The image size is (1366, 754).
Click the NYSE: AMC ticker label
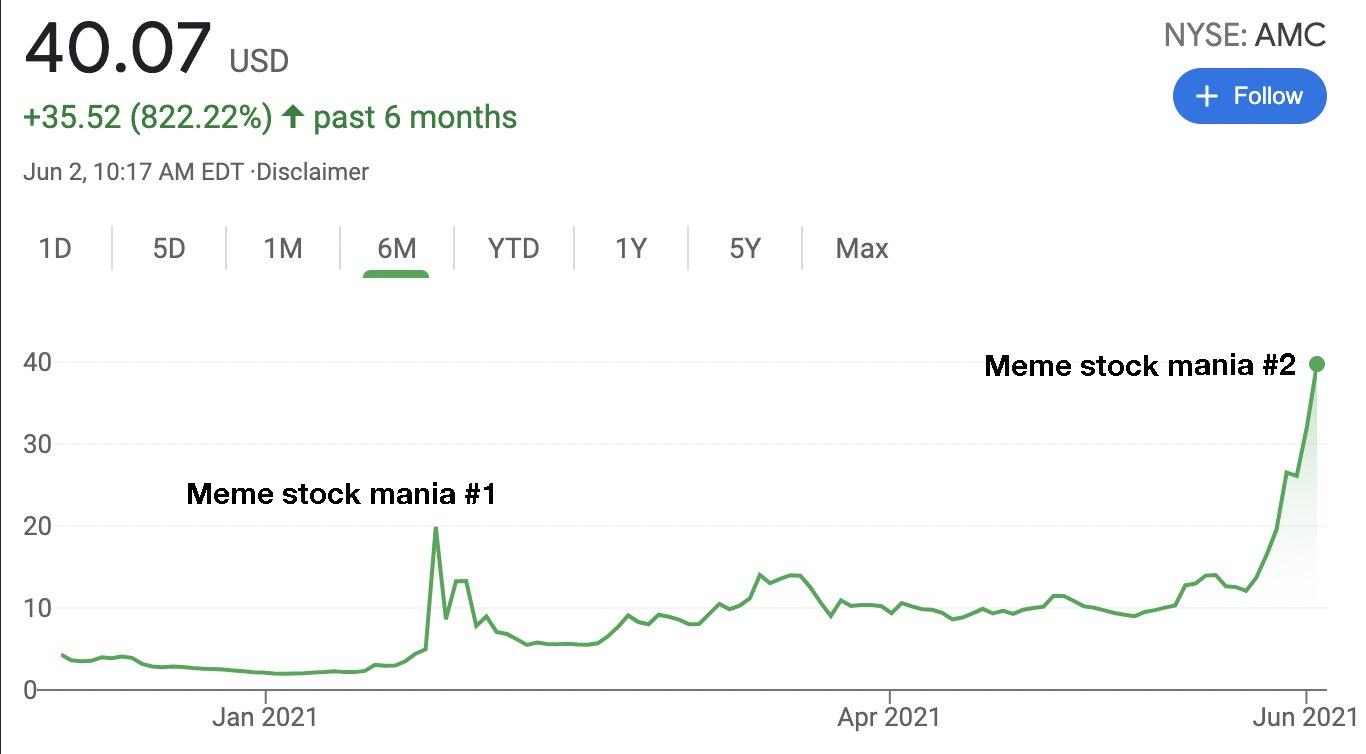pos(1244,36)
